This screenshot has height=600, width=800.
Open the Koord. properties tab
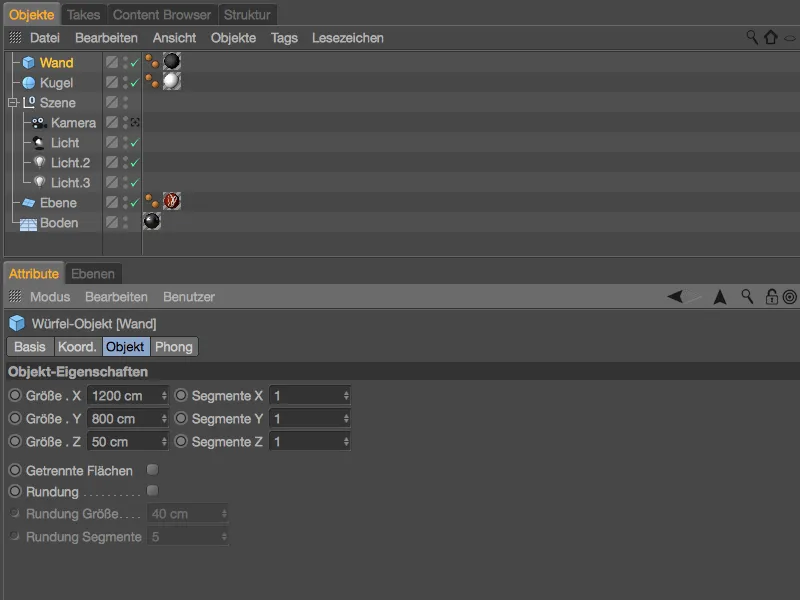coord(78,347)
